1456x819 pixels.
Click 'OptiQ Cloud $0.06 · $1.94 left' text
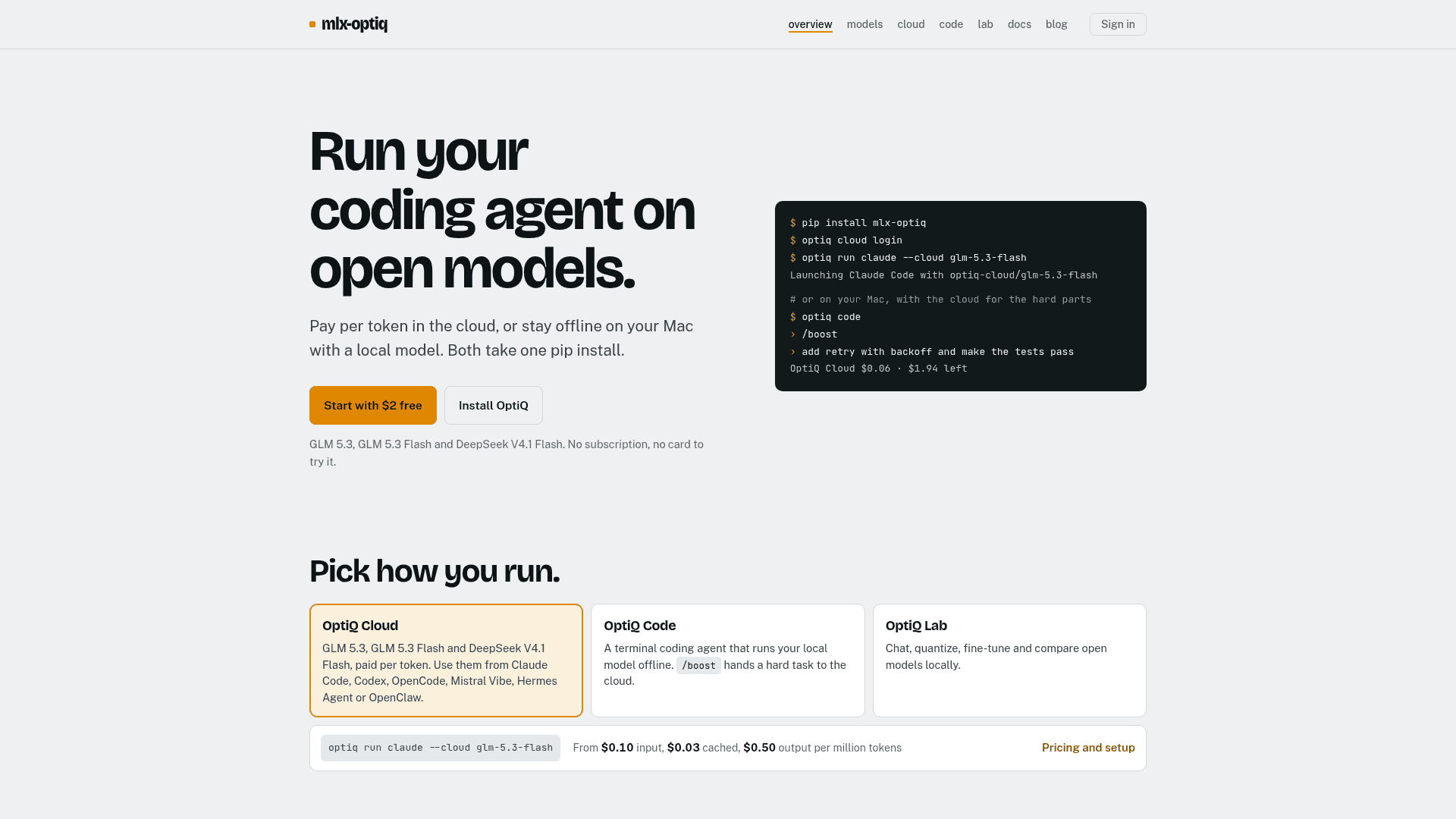click(x=878, y=369)
